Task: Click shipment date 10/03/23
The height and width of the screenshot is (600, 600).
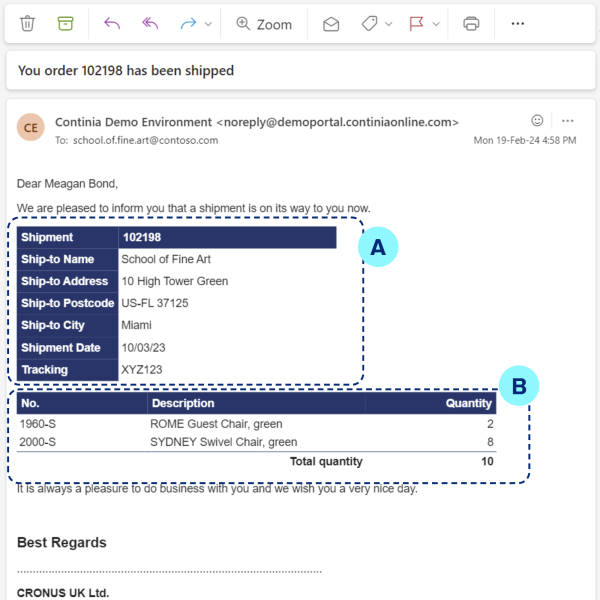Action: click(143, 347)
